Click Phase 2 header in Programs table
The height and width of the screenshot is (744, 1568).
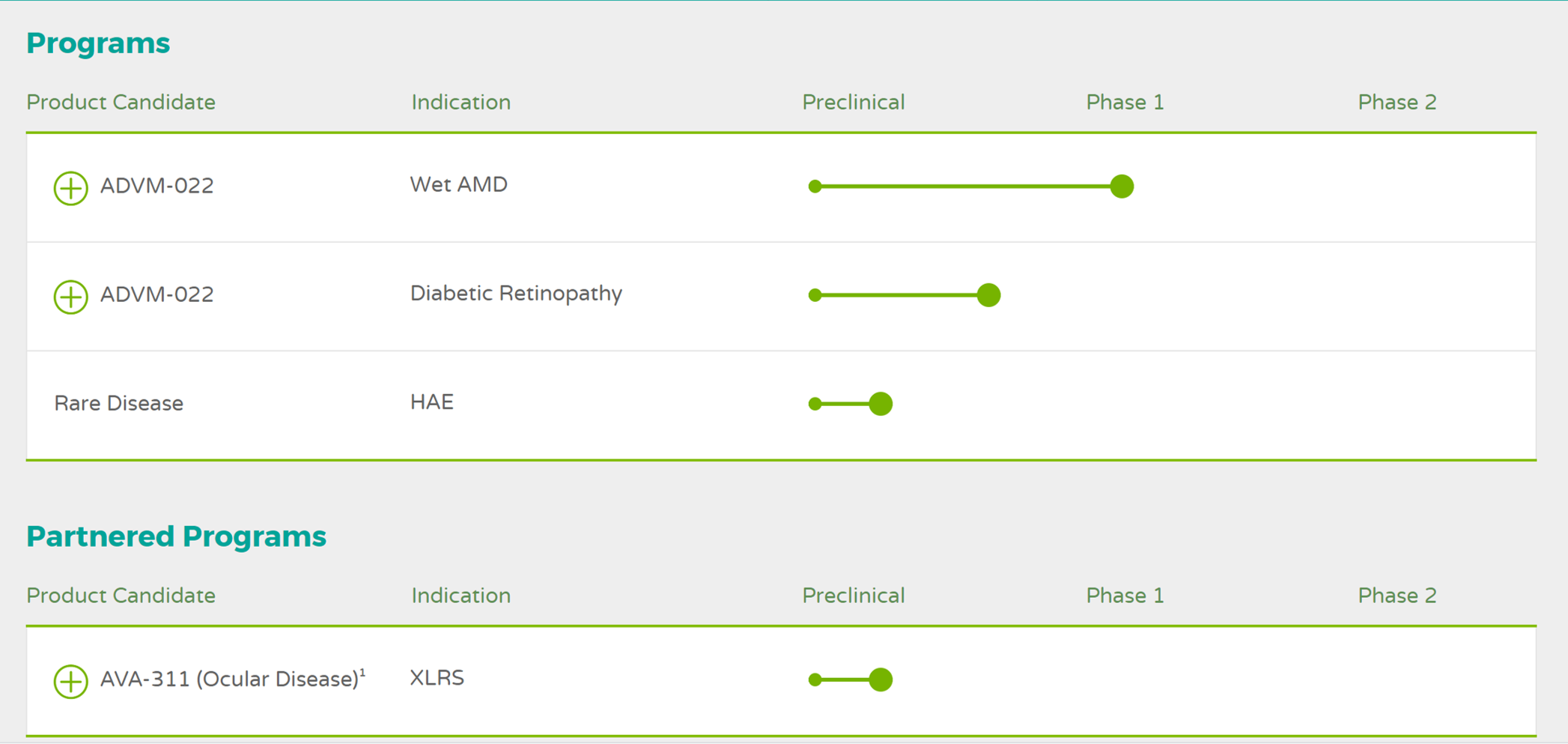[1397, 102]
